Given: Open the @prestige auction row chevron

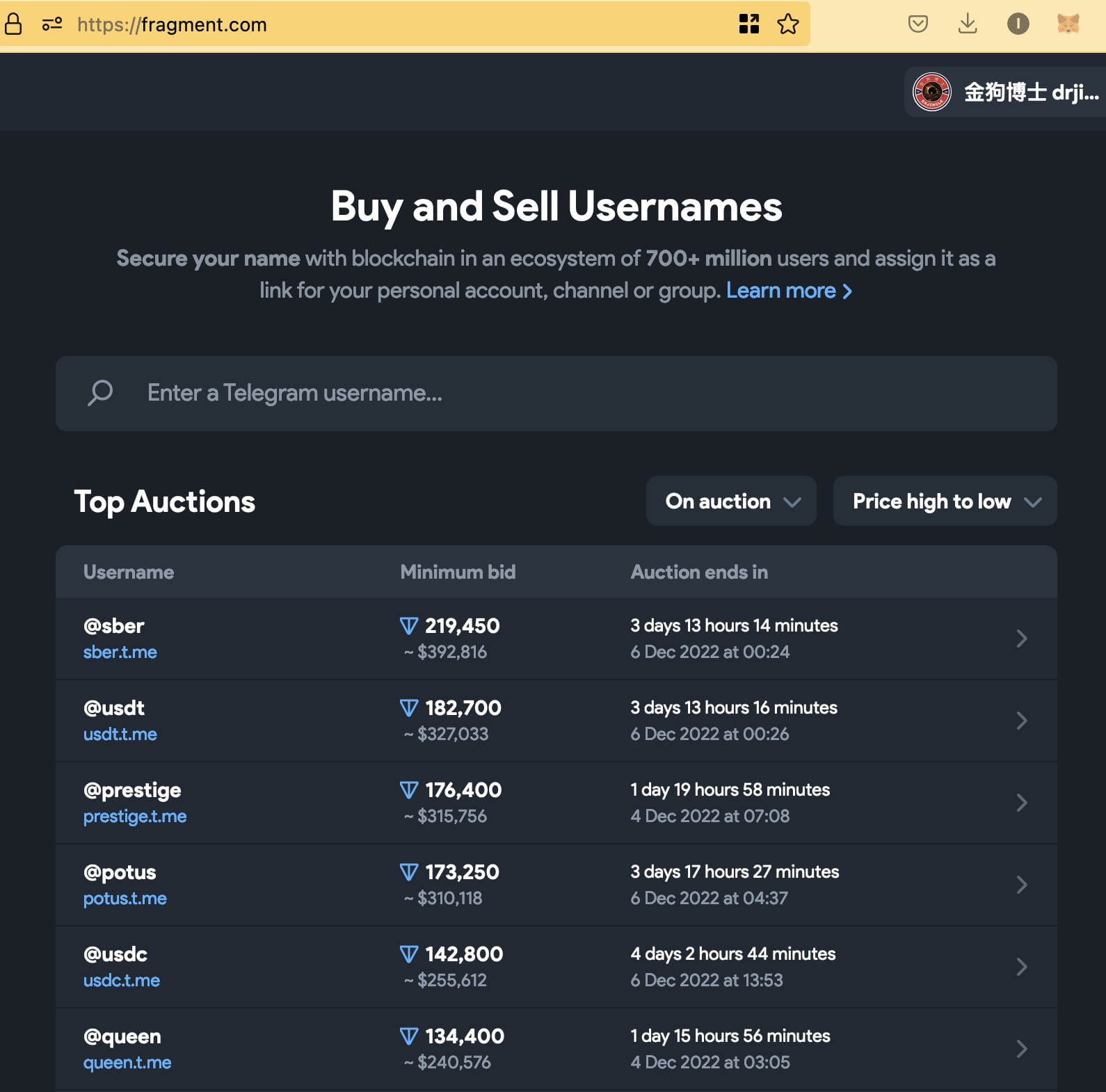Looking at the screenshot, I should pyautogui.click(x=1021, y=803).
